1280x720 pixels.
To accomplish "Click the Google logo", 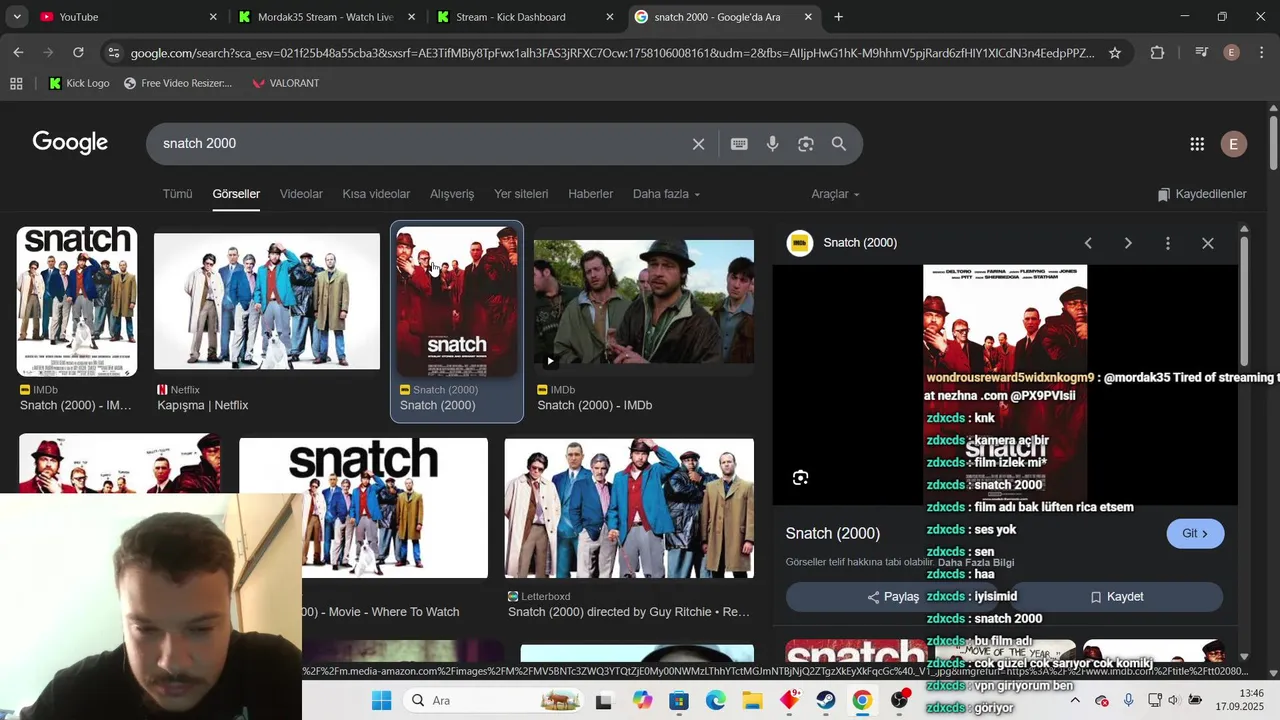I will (x=70, y=143).
